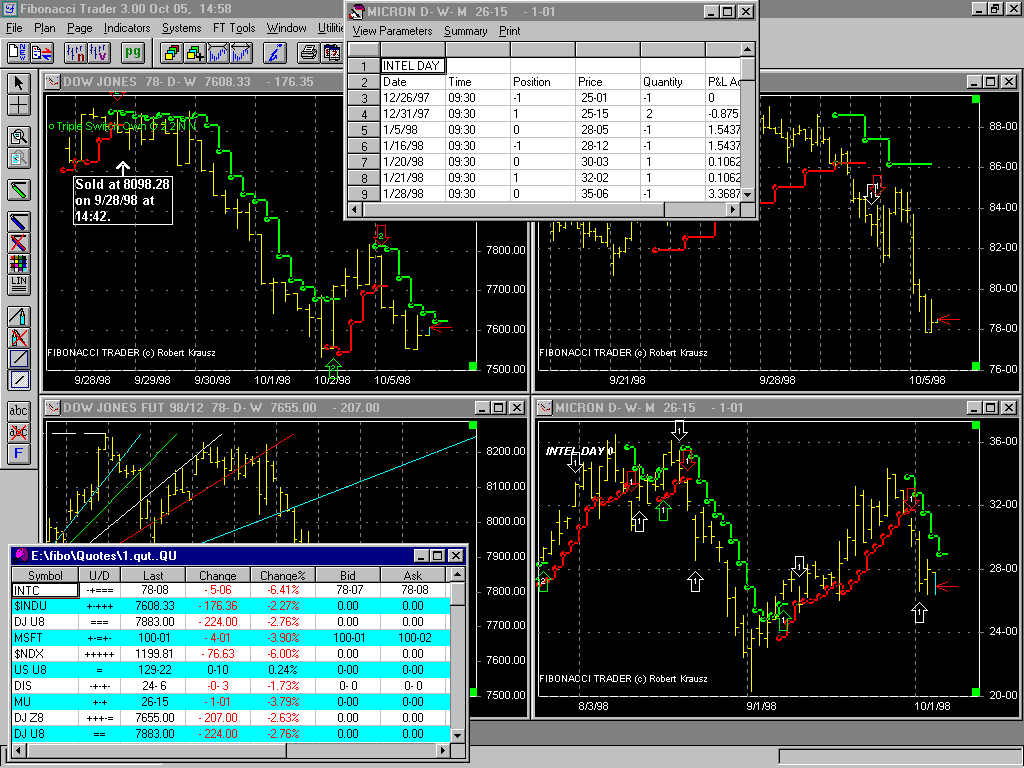The height and width of the screenshot is (768, 1024).
Task: Click the stacked colored windows icon
Action: click(x=171, y=52)
